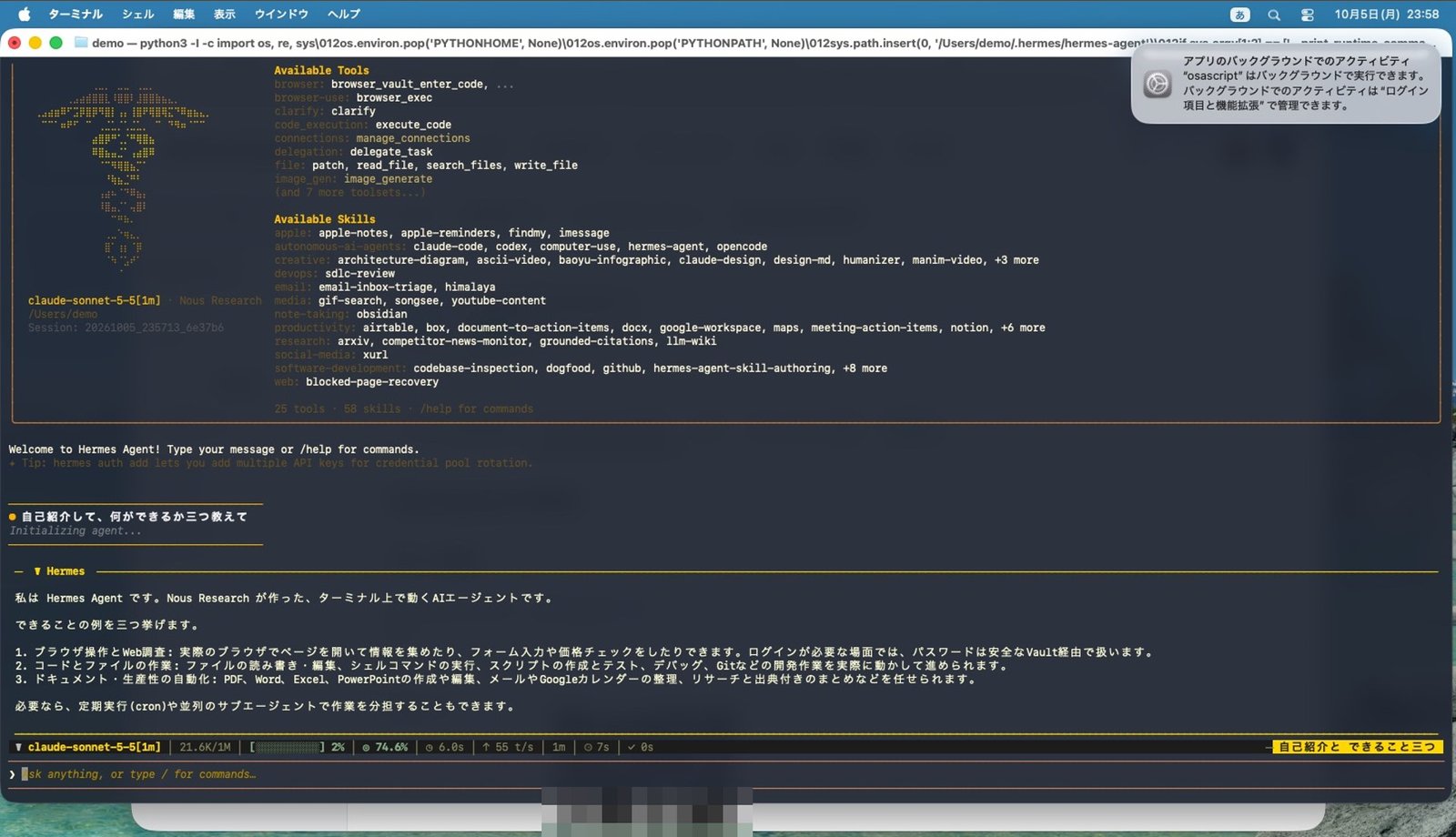The height and width of the screenshot is (837, 1456).
Task: Click the clock icon beside 6.0s
Action: point(430,747)
